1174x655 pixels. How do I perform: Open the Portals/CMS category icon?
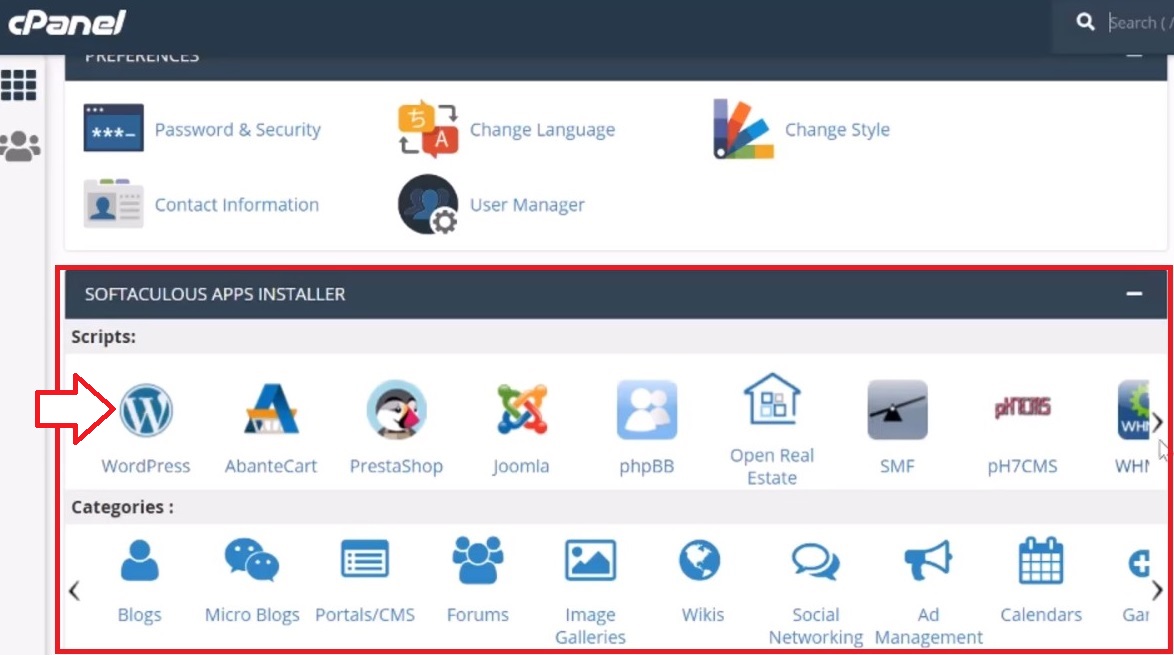tap(365, 559)
